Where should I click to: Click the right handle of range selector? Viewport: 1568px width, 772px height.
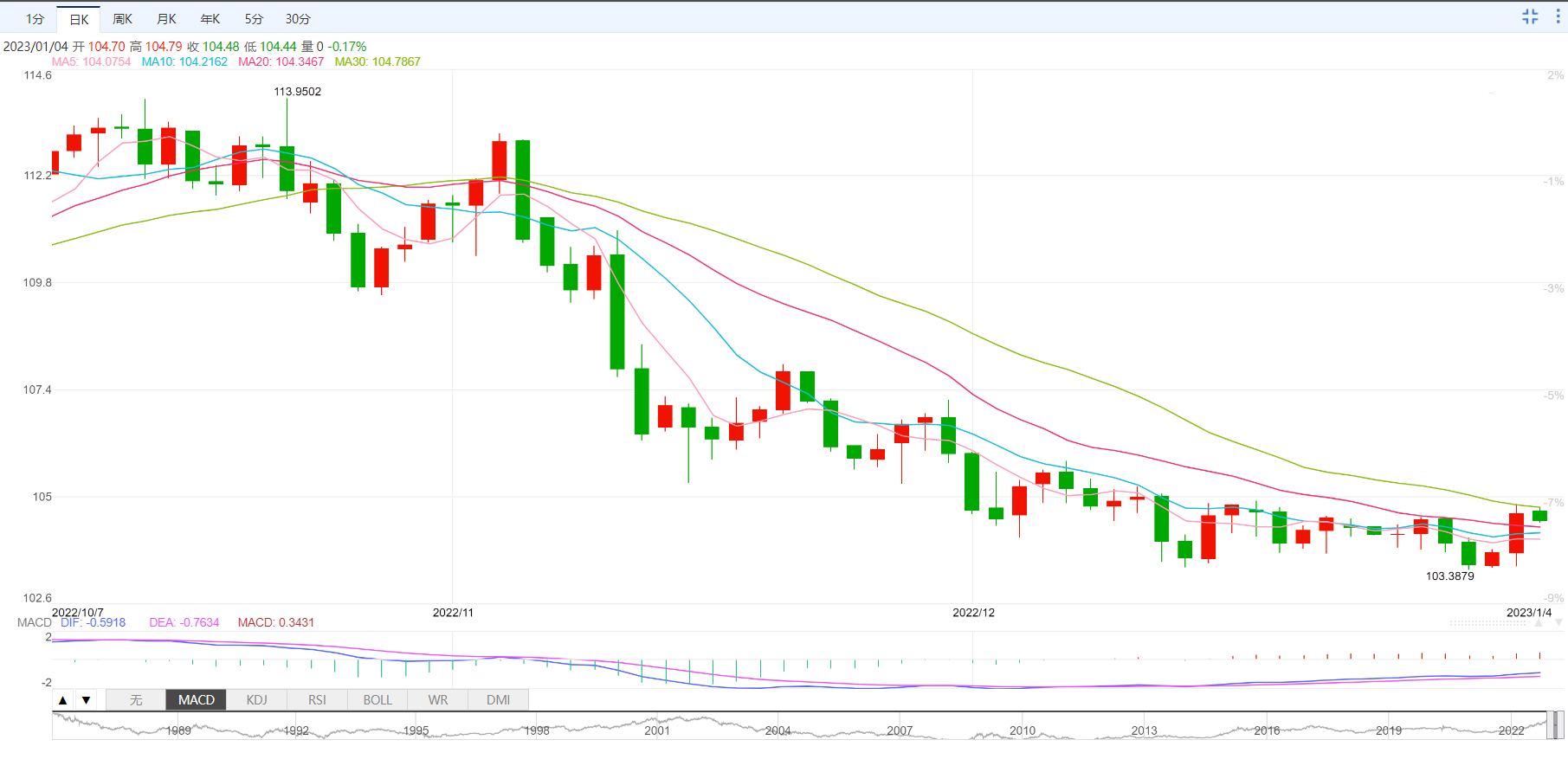1561,725
